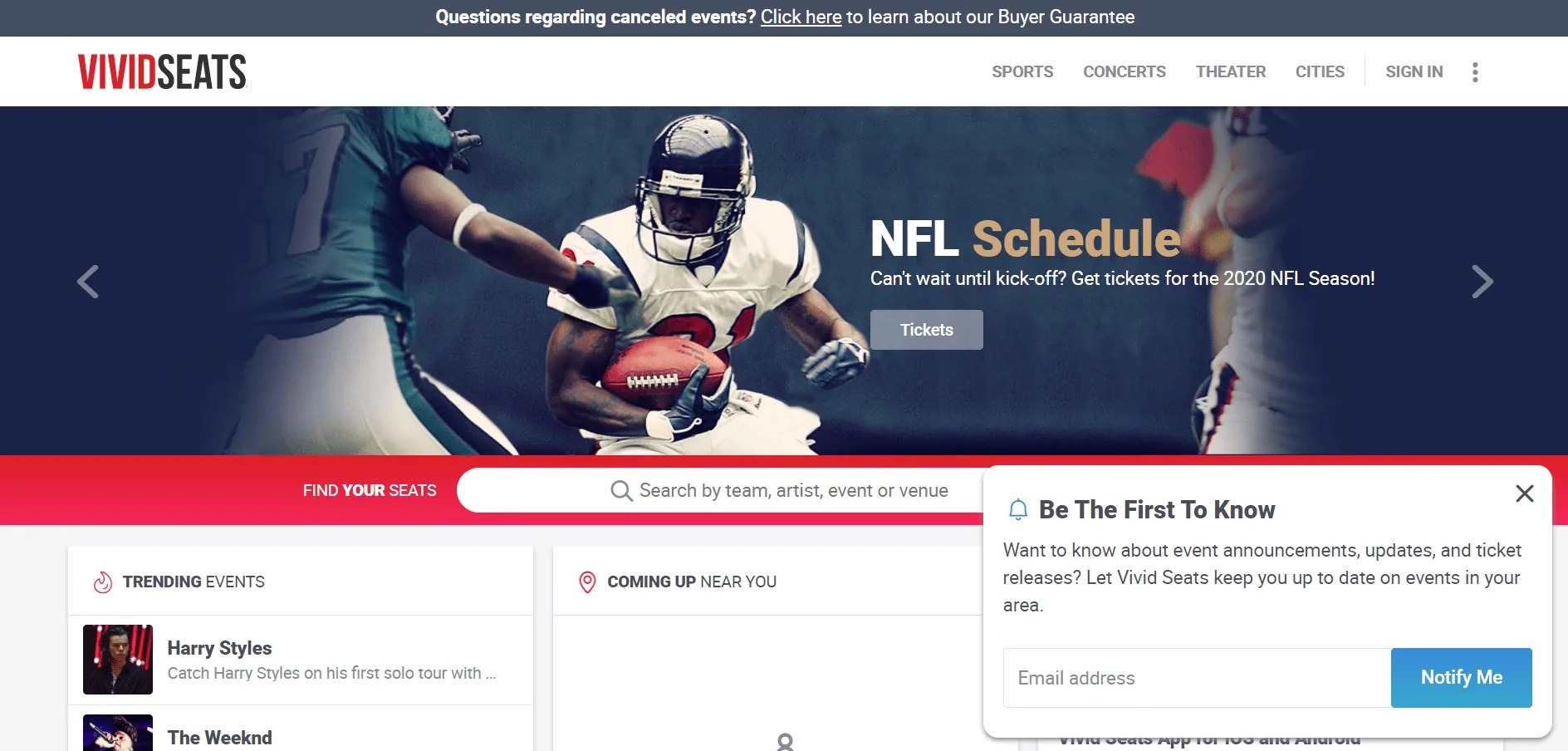Image resolution: width=1568 pixels, height=751 pixels.
Task: Click the search magnifier icon
Action: pos(621,491)
